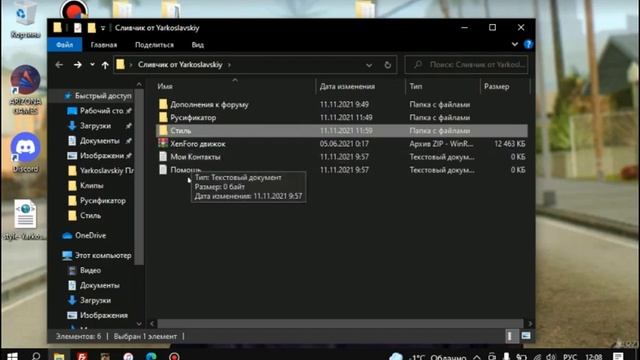Open the style HTML file on desktop

pos(25,220)
